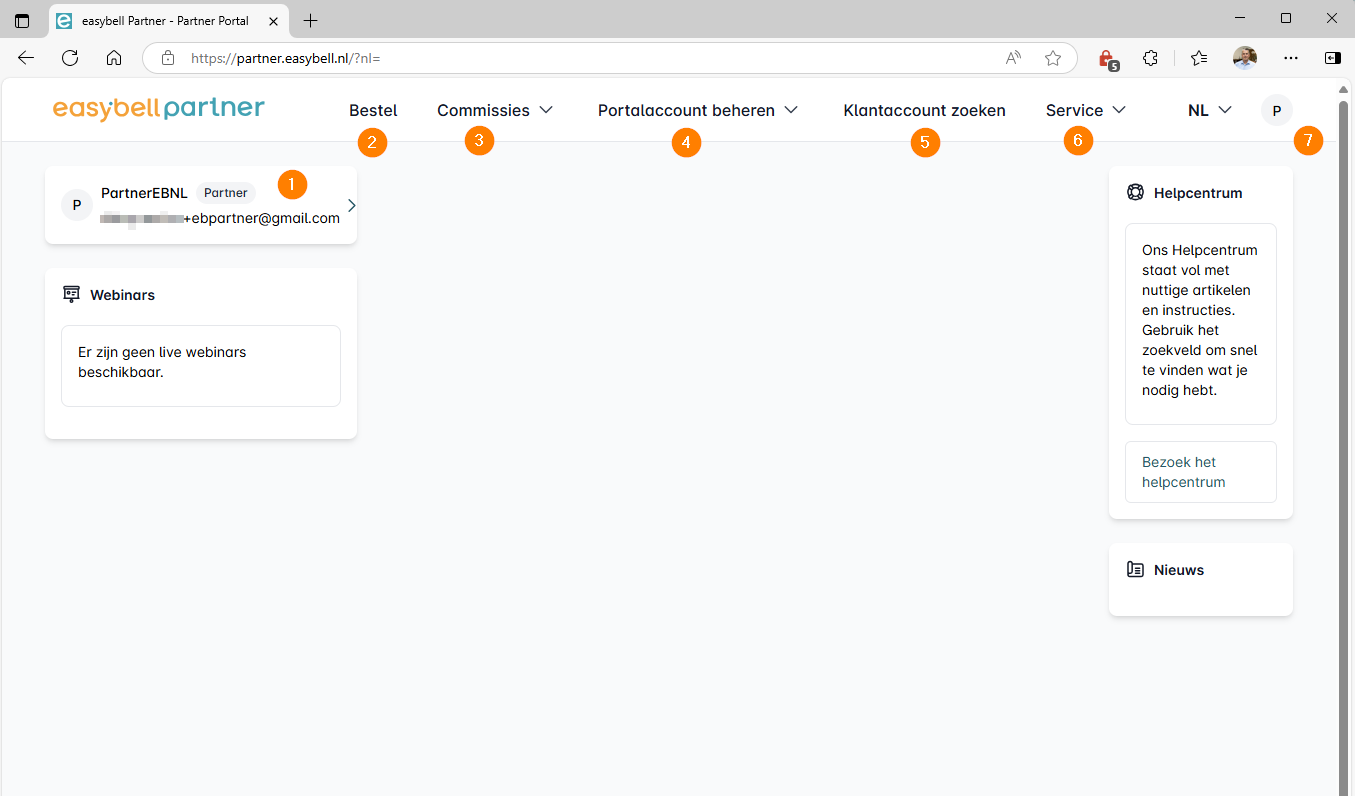Open a new browser tab
1355x796 pixels.
(x=310, y=20)
